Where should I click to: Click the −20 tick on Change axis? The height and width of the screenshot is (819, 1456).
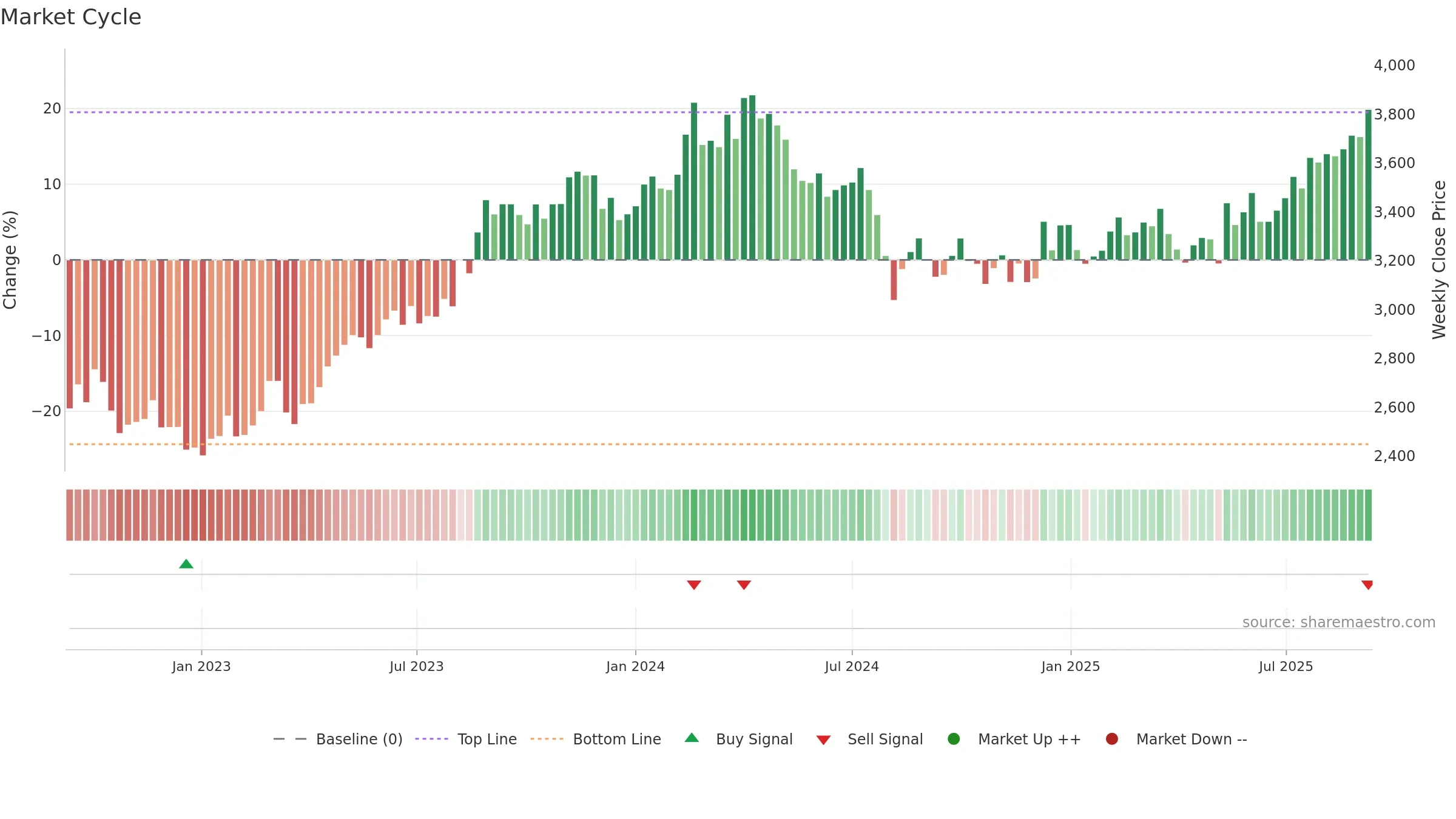point(47,411)
